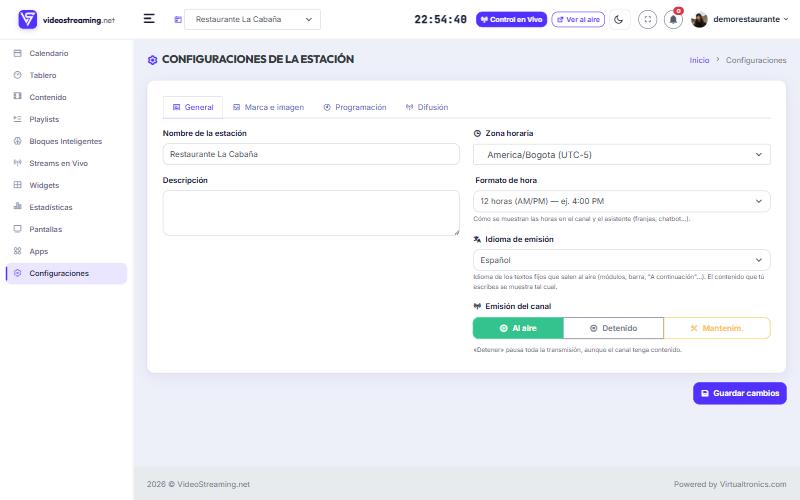Viewport: 800px width, 500px height.
Task: Click the Descripción text area
Action: tap(311, 213)
